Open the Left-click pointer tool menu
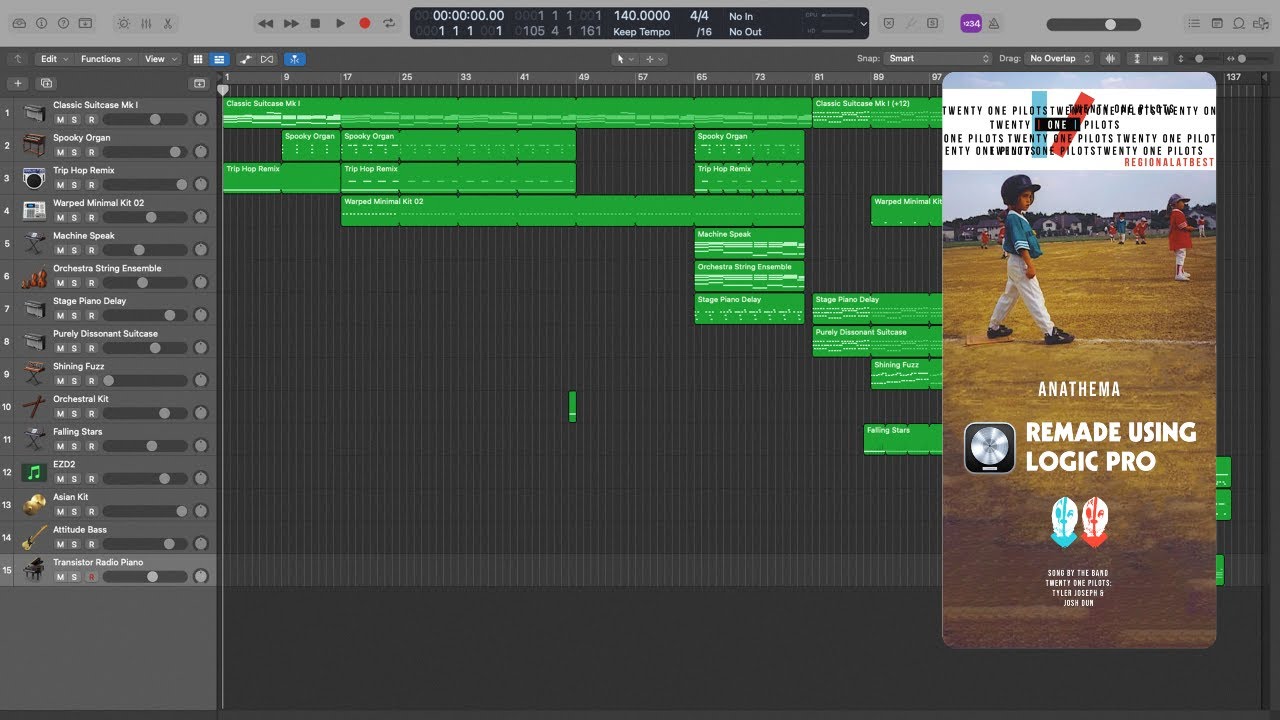The width and height of the screenshot is (1280, 720). pos(624,59)
